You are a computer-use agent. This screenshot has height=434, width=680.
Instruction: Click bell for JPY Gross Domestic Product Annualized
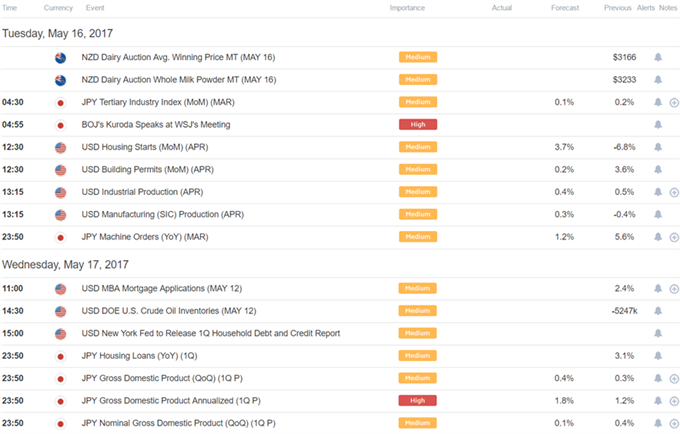coord(657,400)
